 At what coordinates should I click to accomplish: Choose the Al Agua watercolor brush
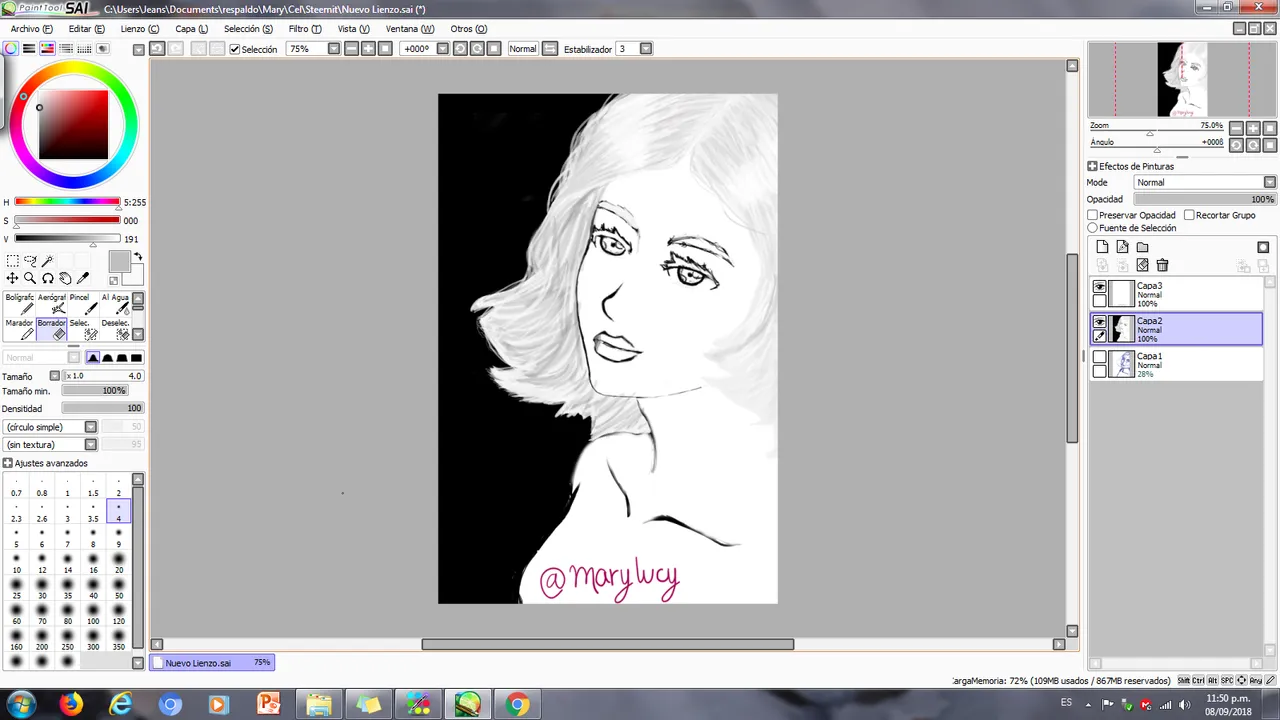click(115, 304)
